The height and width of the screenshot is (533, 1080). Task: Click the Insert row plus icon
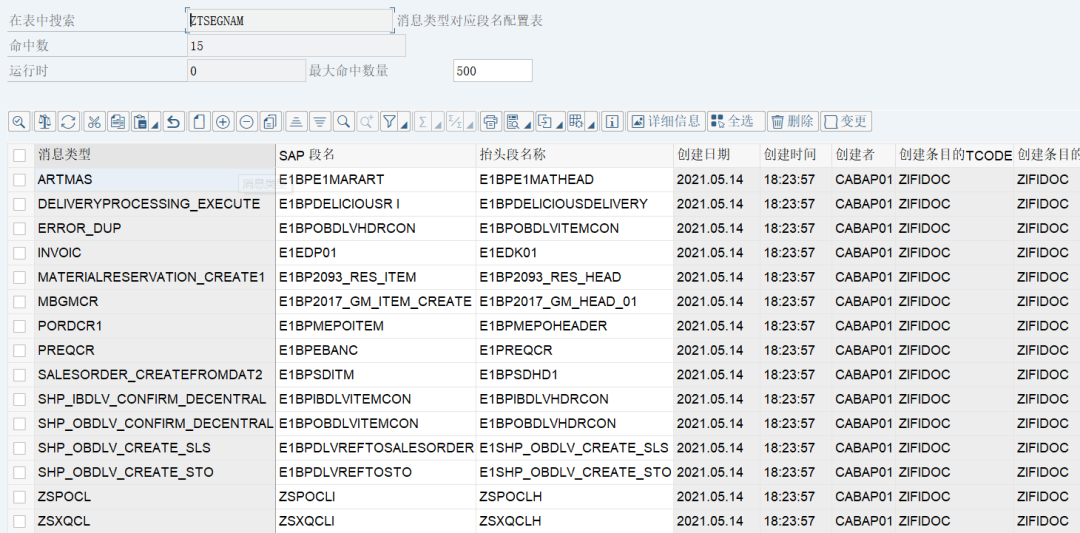click(222, 122)
